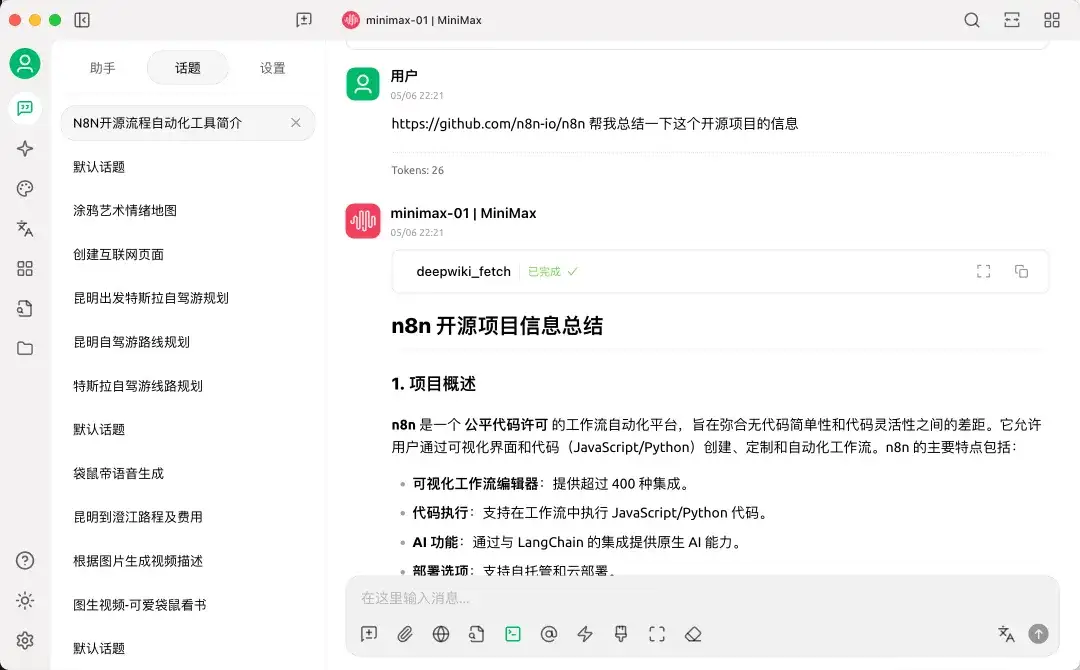Open user avatar in left sidebar
This screenshot has width=1080, height=670.
click(25, 63)
